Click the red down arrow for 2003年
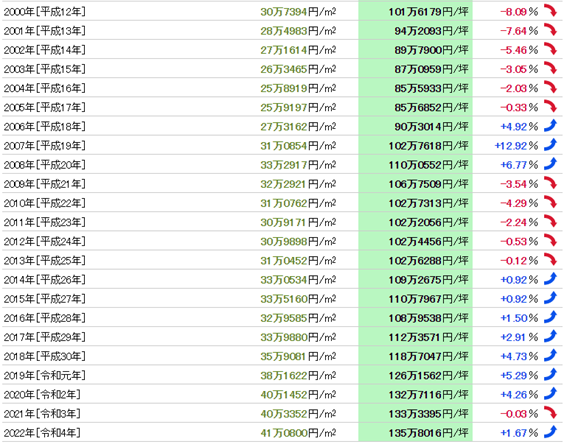 click(550, 68)
